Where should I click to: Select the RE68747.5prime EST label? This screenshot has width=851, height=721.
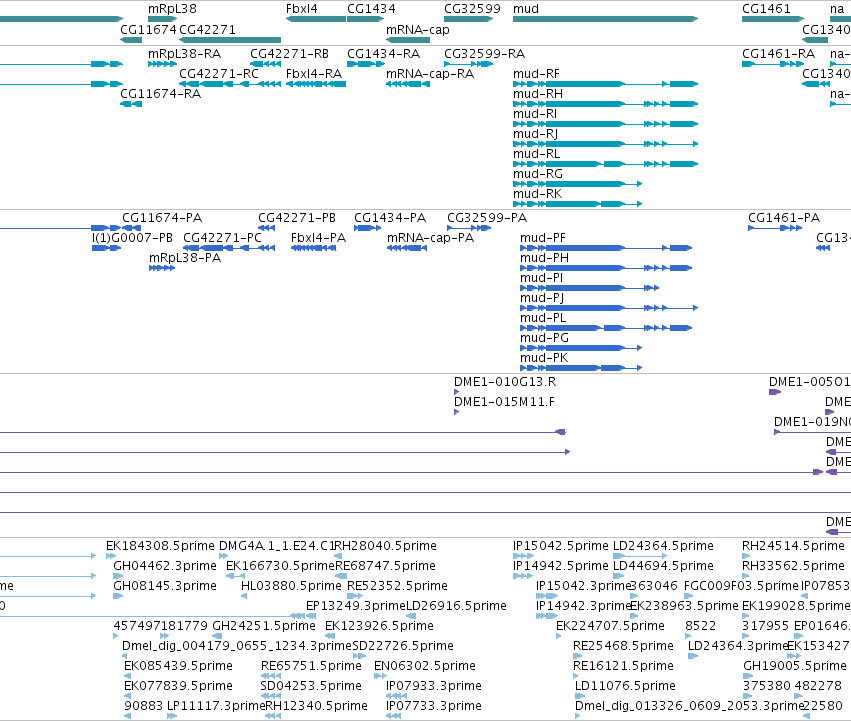(385, 566)
